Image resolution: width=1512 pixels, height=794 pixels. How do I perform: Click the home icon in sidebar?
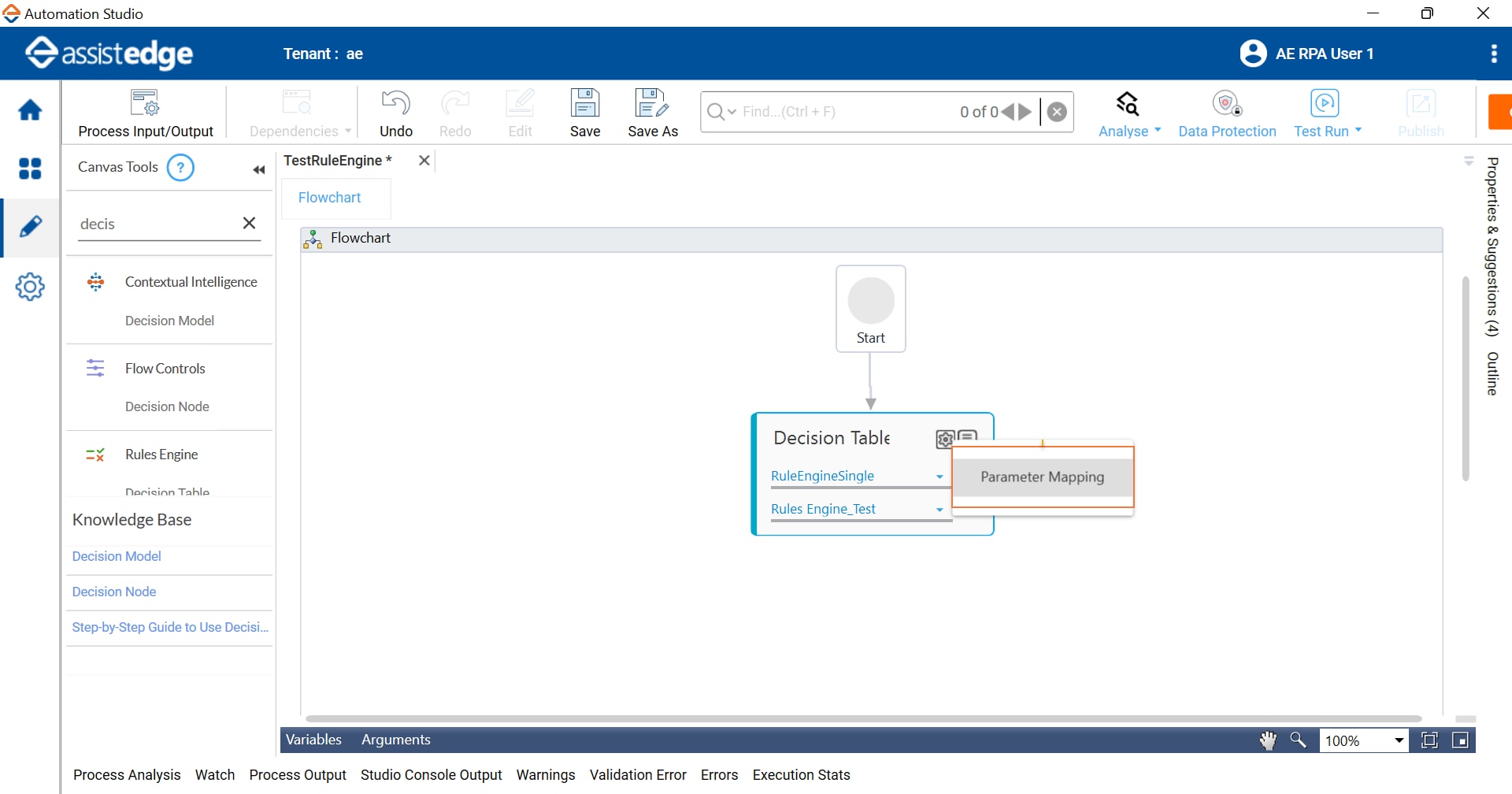pyautogui.click(x=30, y=110)
